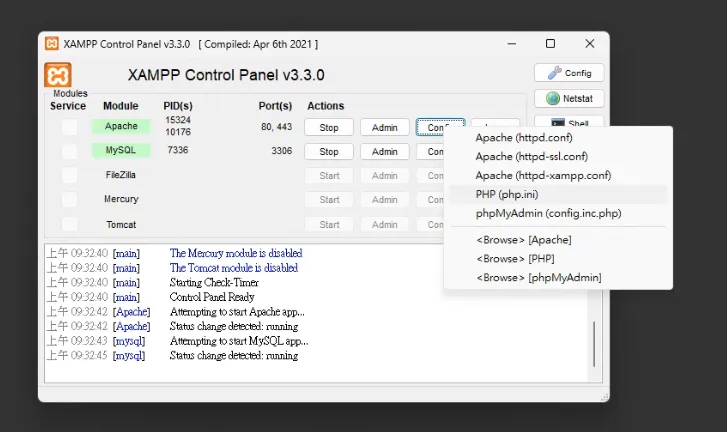Click log line 'Starting Check-Timer'
This screenshot has width=727, height=432.
coord(214,282)
